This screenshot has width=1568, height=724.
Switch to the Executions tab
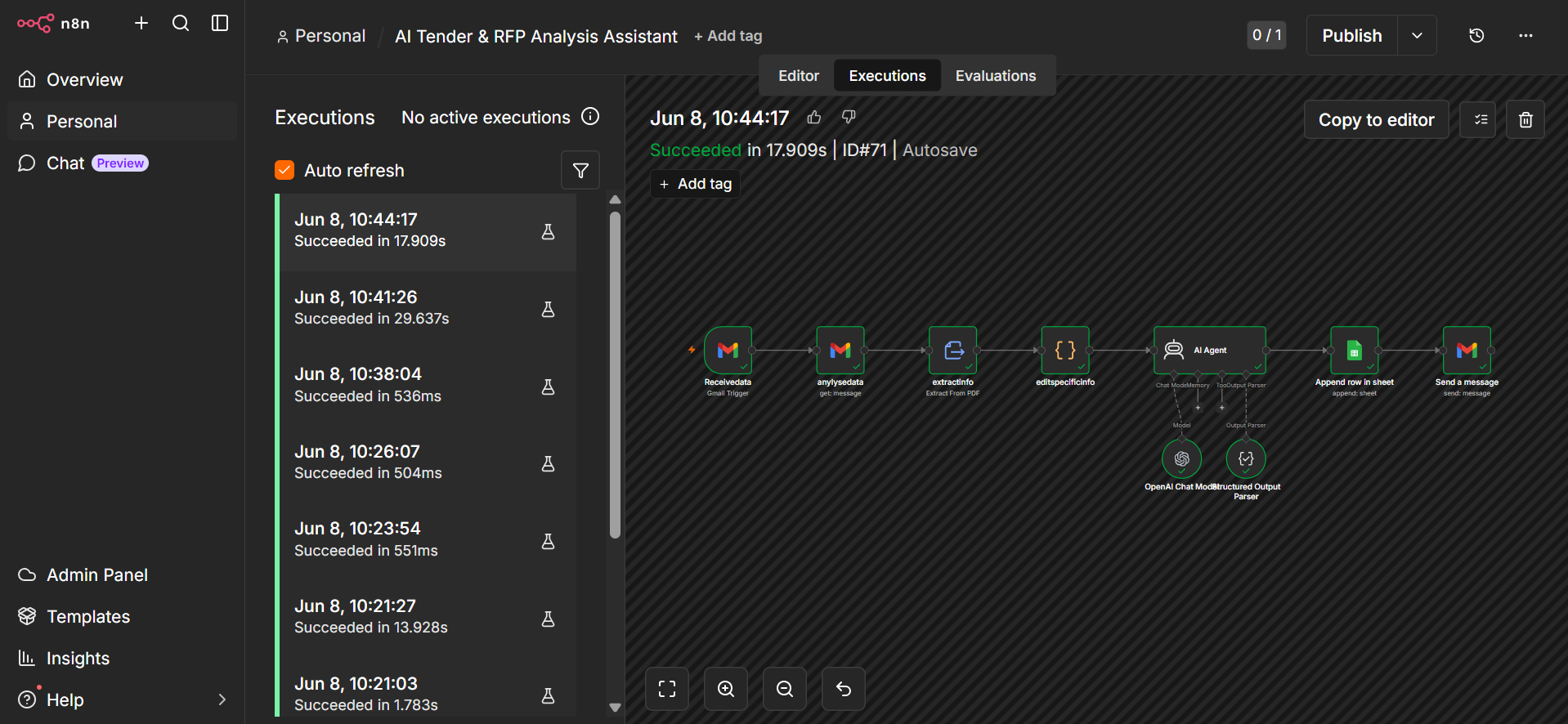887,75
